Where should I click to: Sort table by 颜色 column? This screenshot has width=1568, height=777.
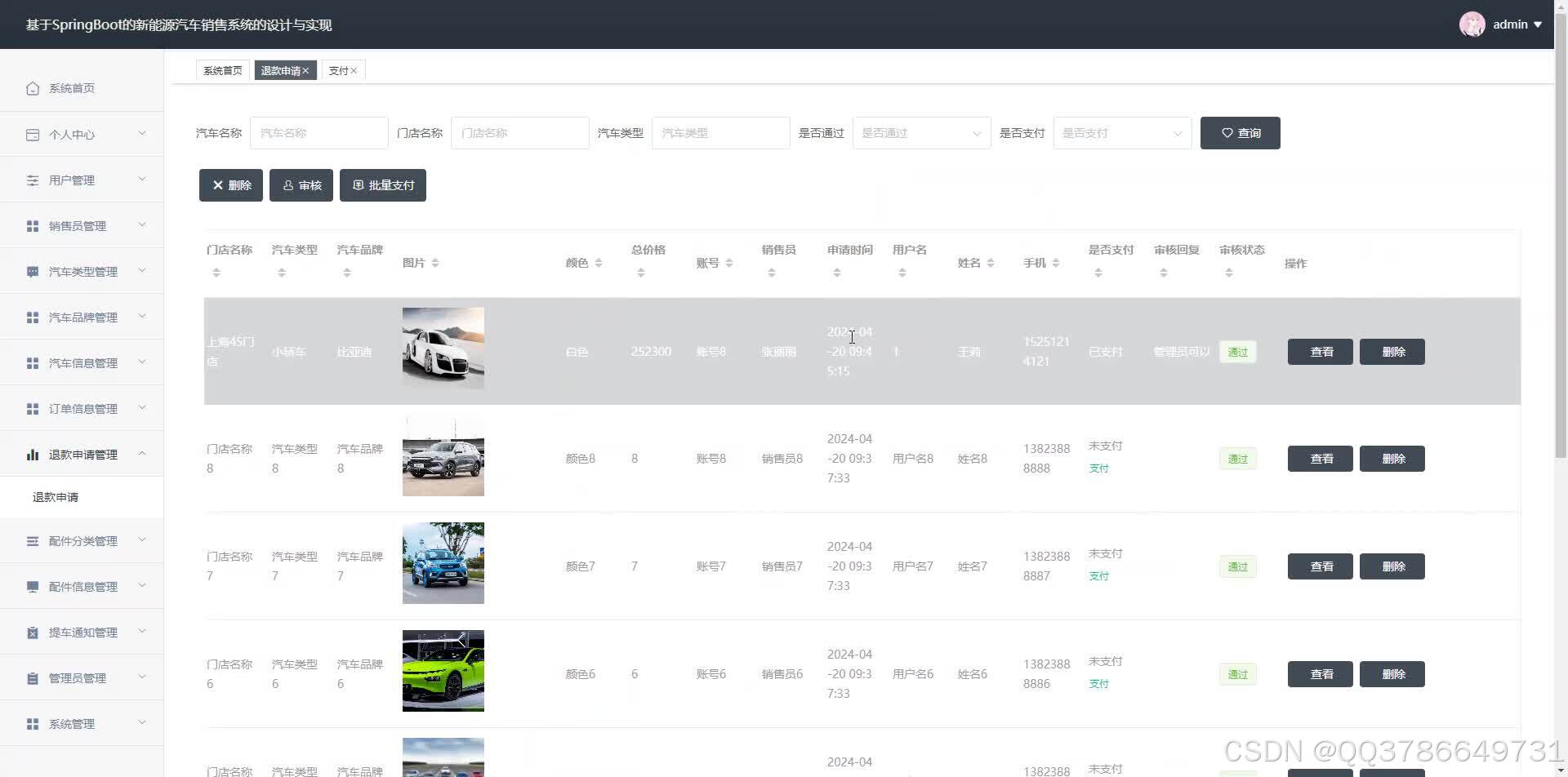tap(599, 263)
